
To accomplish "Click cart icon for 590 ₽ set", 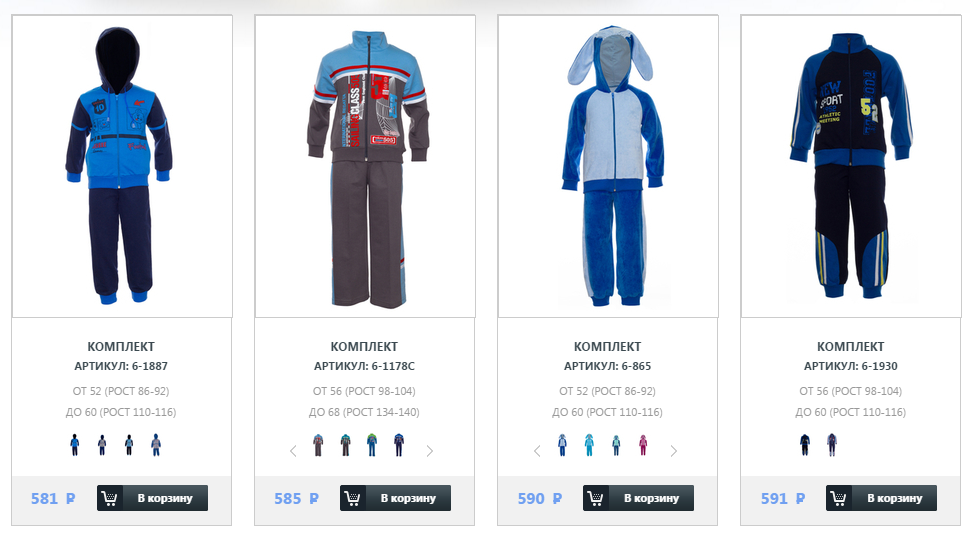I will [596, 498].
